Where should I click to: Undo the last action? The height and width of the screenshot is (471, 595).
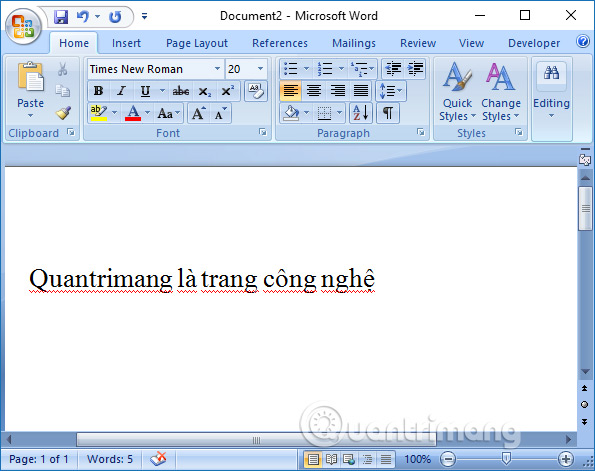pyautogui.click(x=83, y=16)
